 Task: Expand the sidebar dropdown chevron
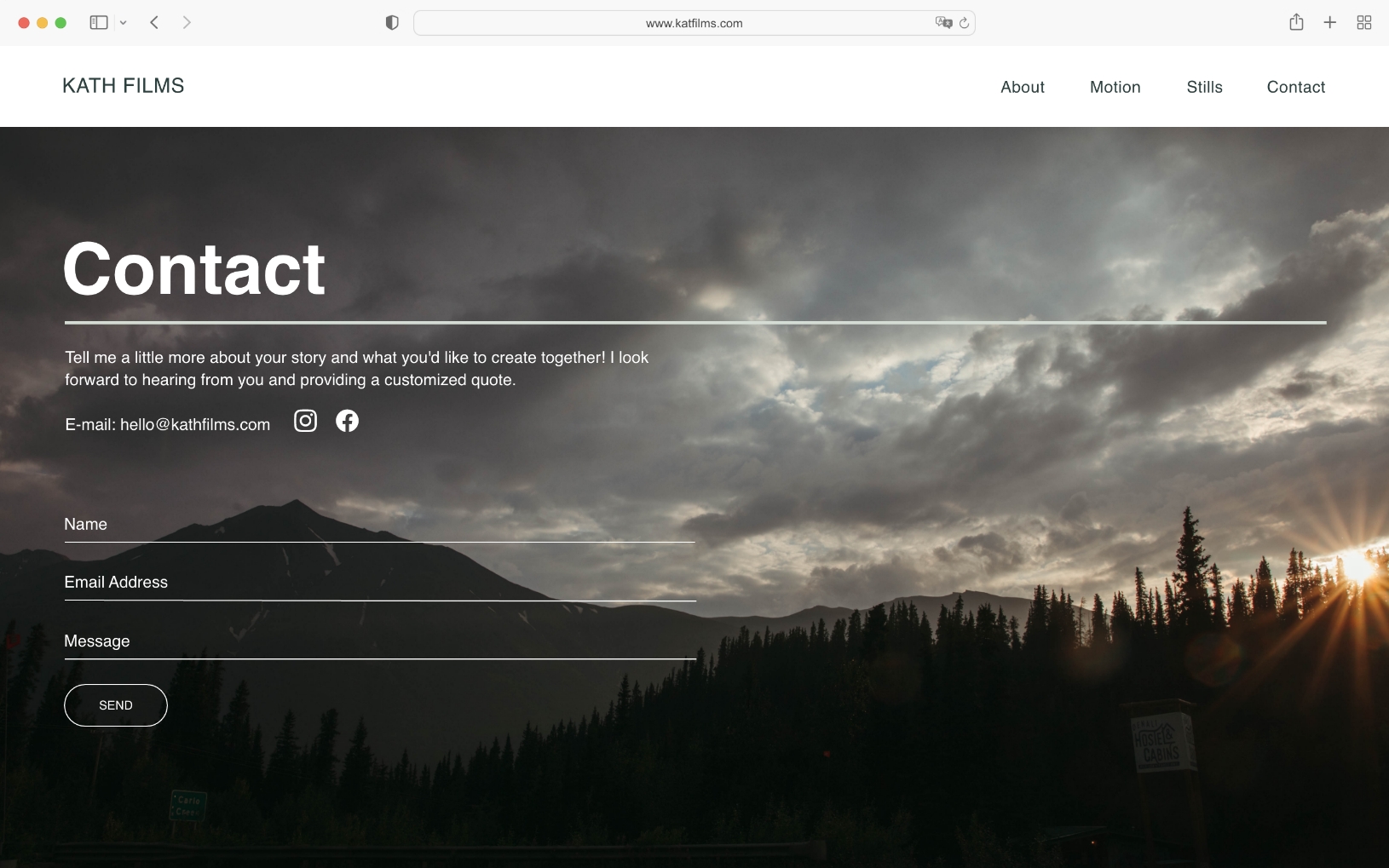124,23
